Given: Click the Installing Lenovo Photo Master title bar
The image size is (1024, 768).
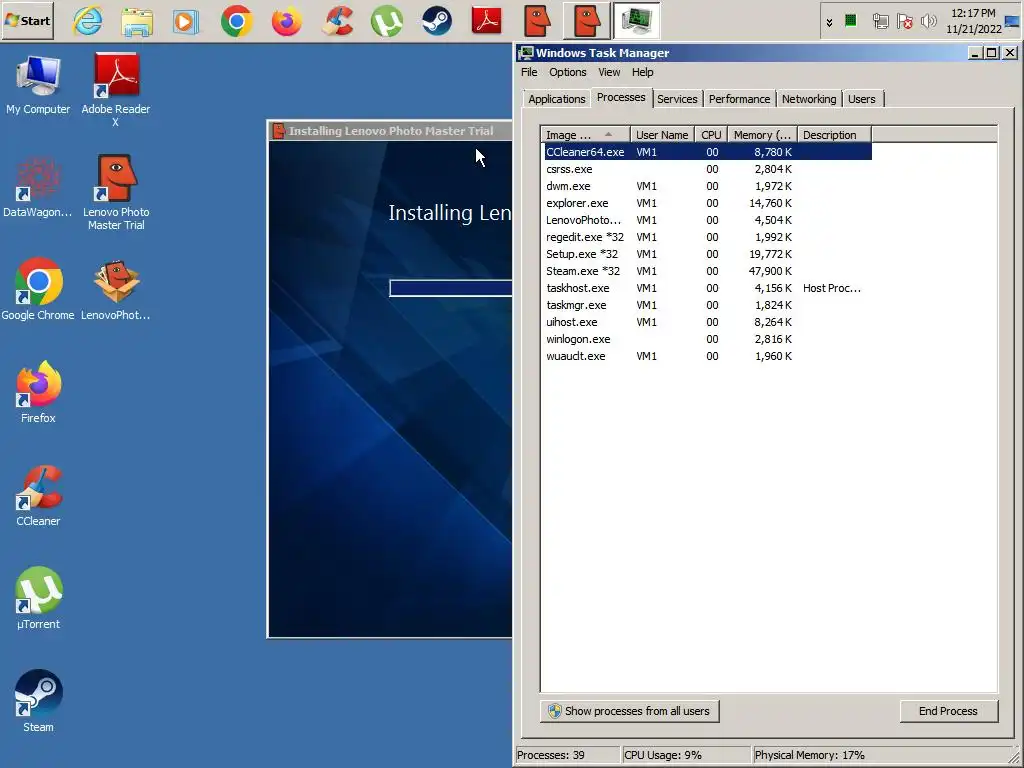Looking at the screenshot, I should click(391, 131).
